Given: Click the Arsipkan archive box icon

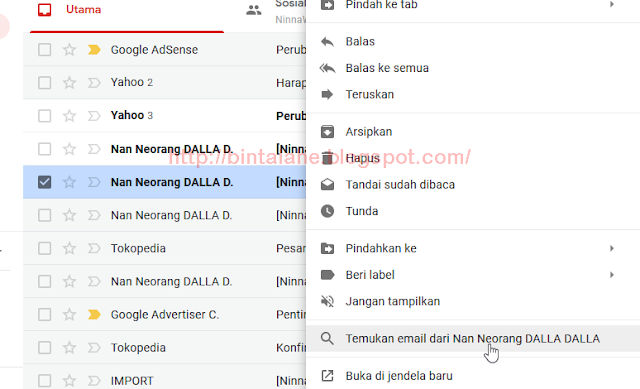Looking at the screenshot, I should click(327, 132).
